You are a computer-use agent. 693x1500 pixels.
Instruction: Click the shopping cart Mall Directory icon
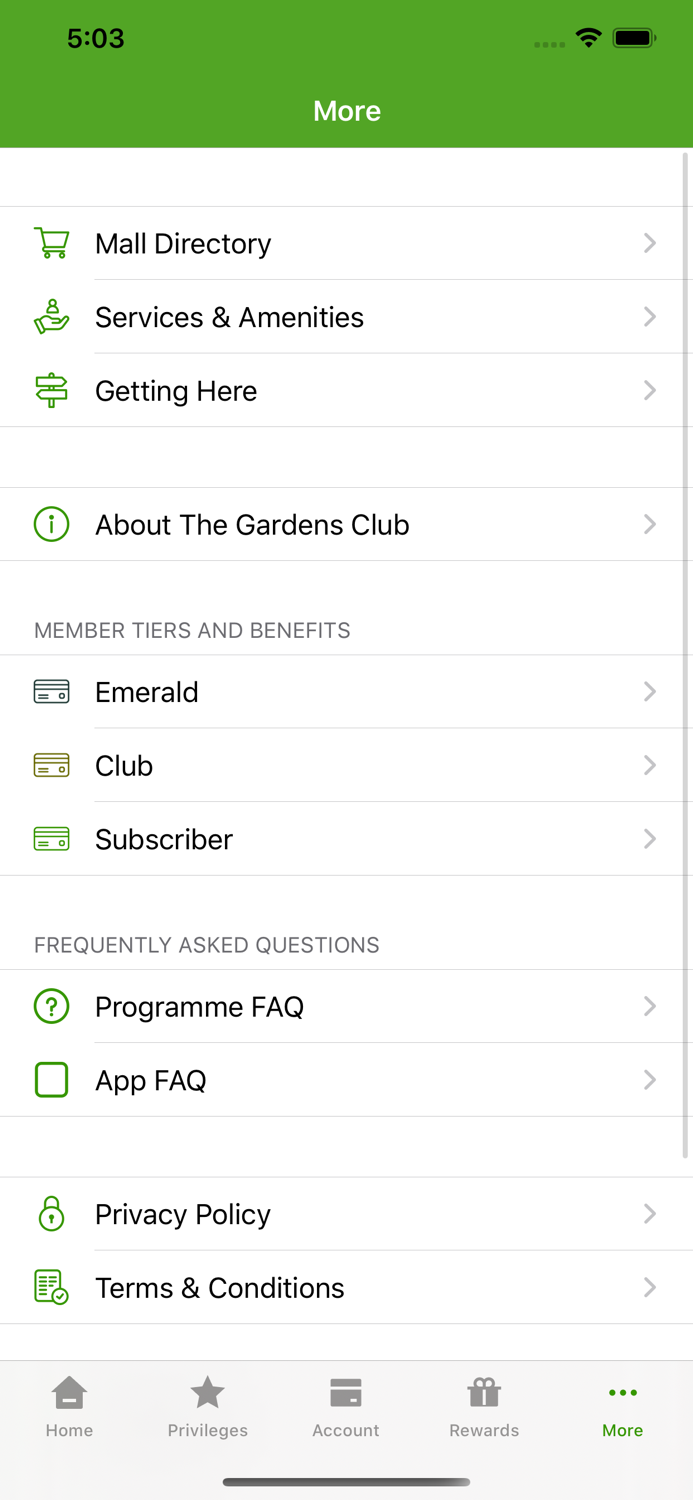click(51, 243)
